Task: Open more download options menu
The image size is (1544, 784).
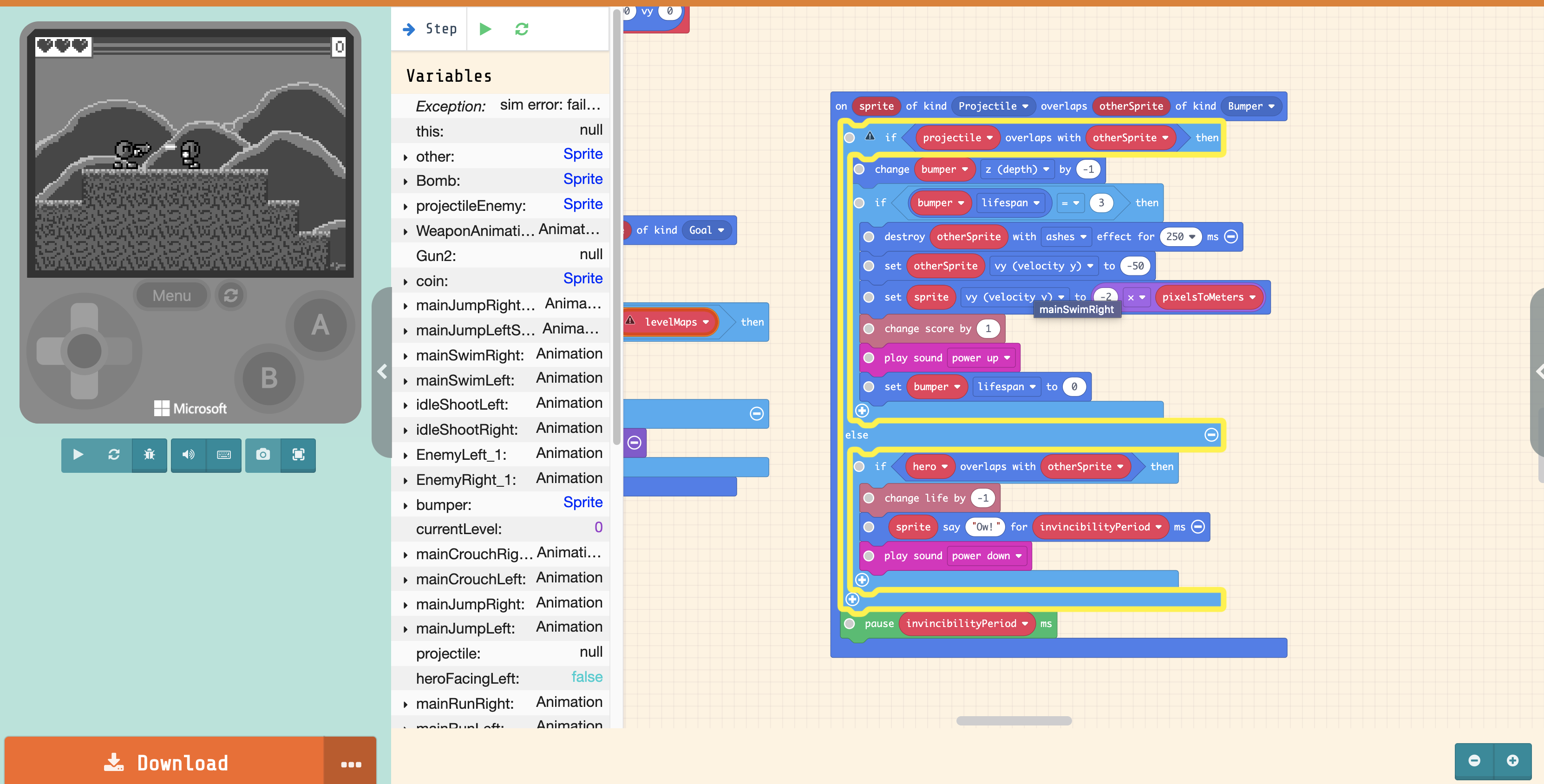Action: point(351,764)
